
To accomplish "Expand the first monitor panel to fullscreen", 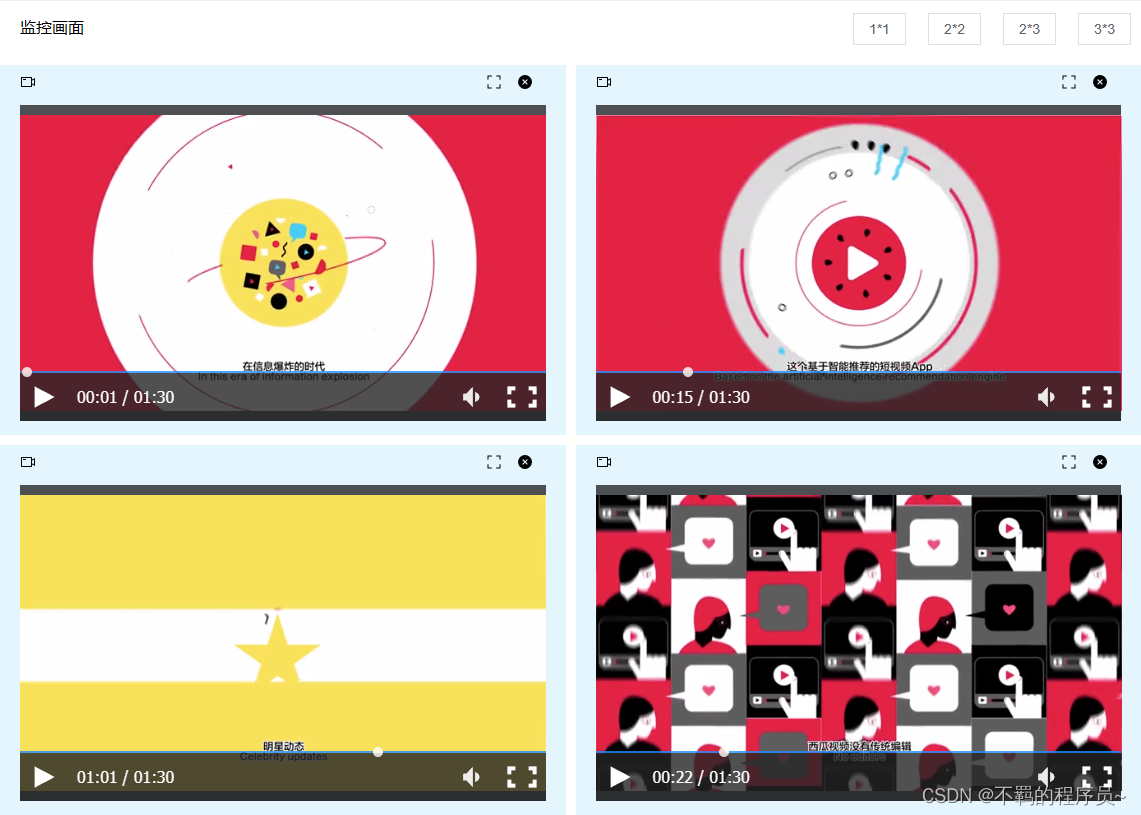I will [x=493, y=81].
